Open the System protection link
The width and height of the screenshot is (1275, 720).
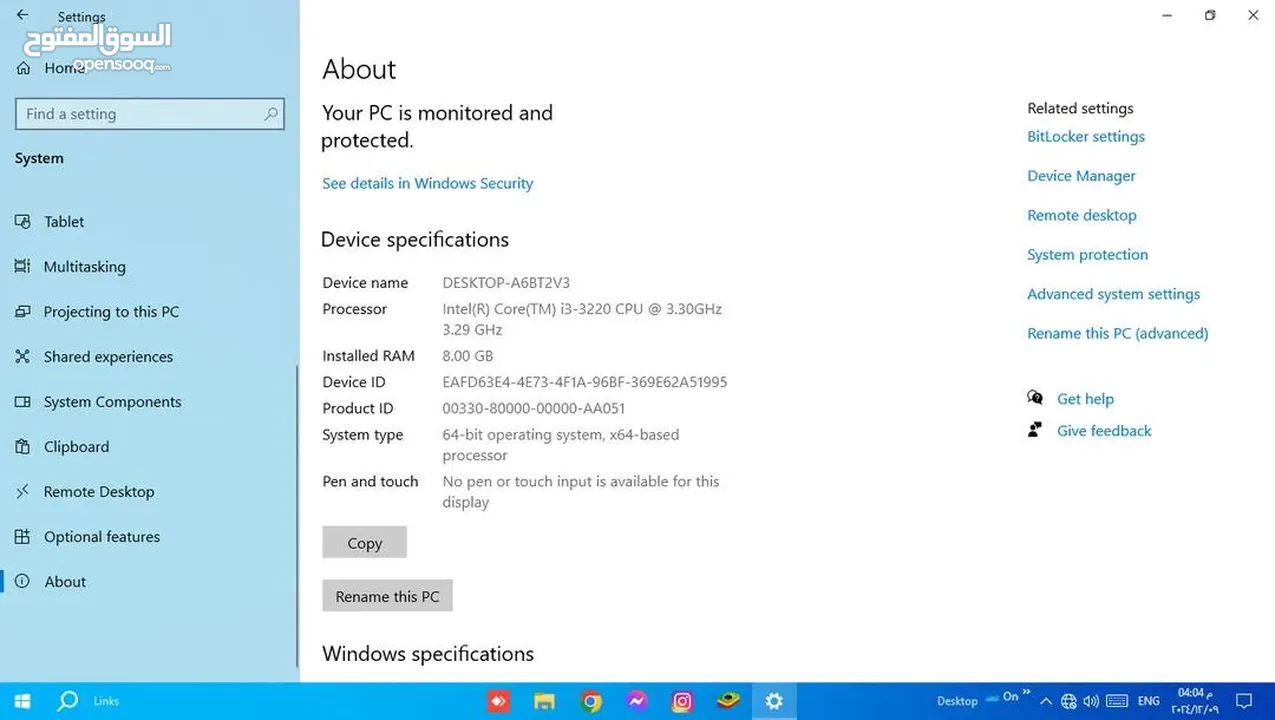point(1087,255)
